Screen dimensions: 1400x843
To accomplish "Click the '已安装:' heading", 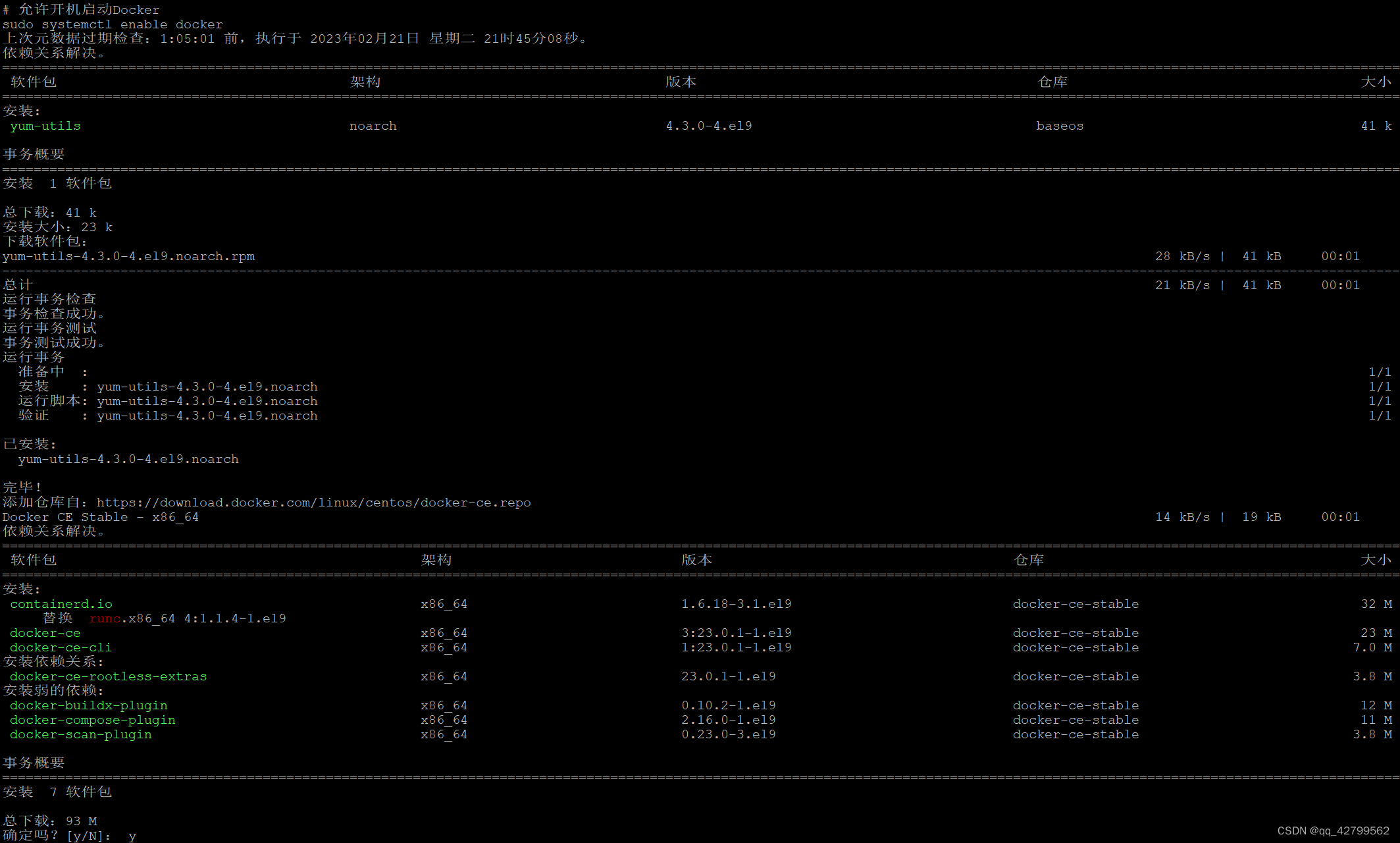I will pos(30,445).
